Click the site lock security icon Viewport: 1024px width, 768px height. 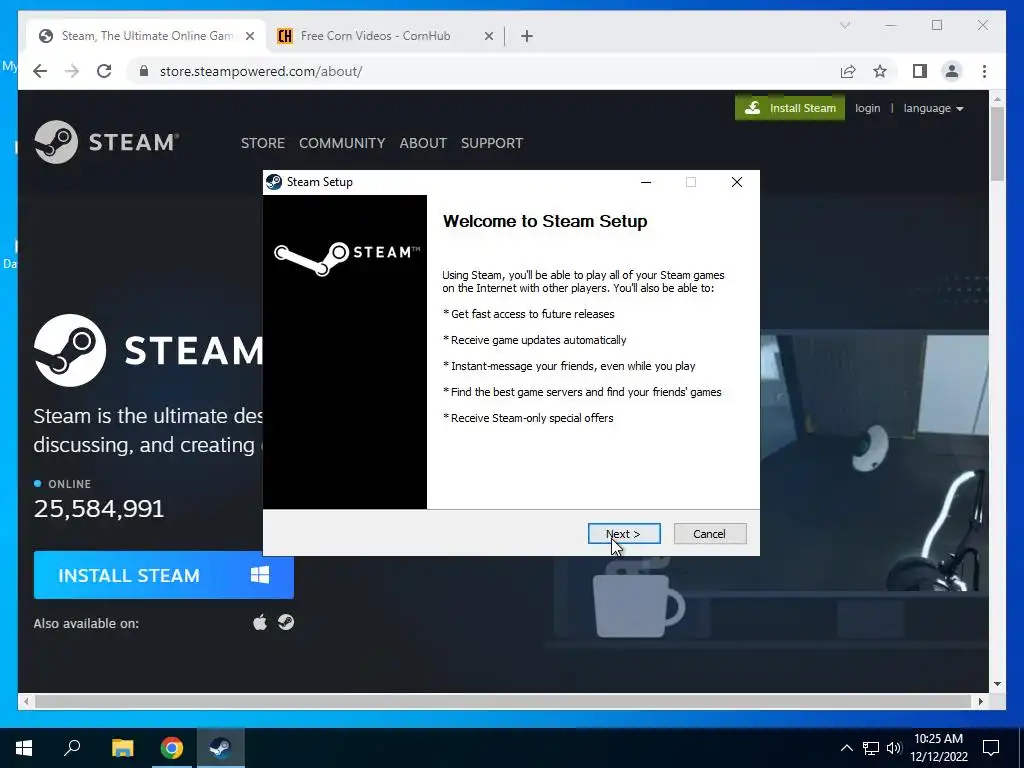pyautogui.click(x=144, y=71)
